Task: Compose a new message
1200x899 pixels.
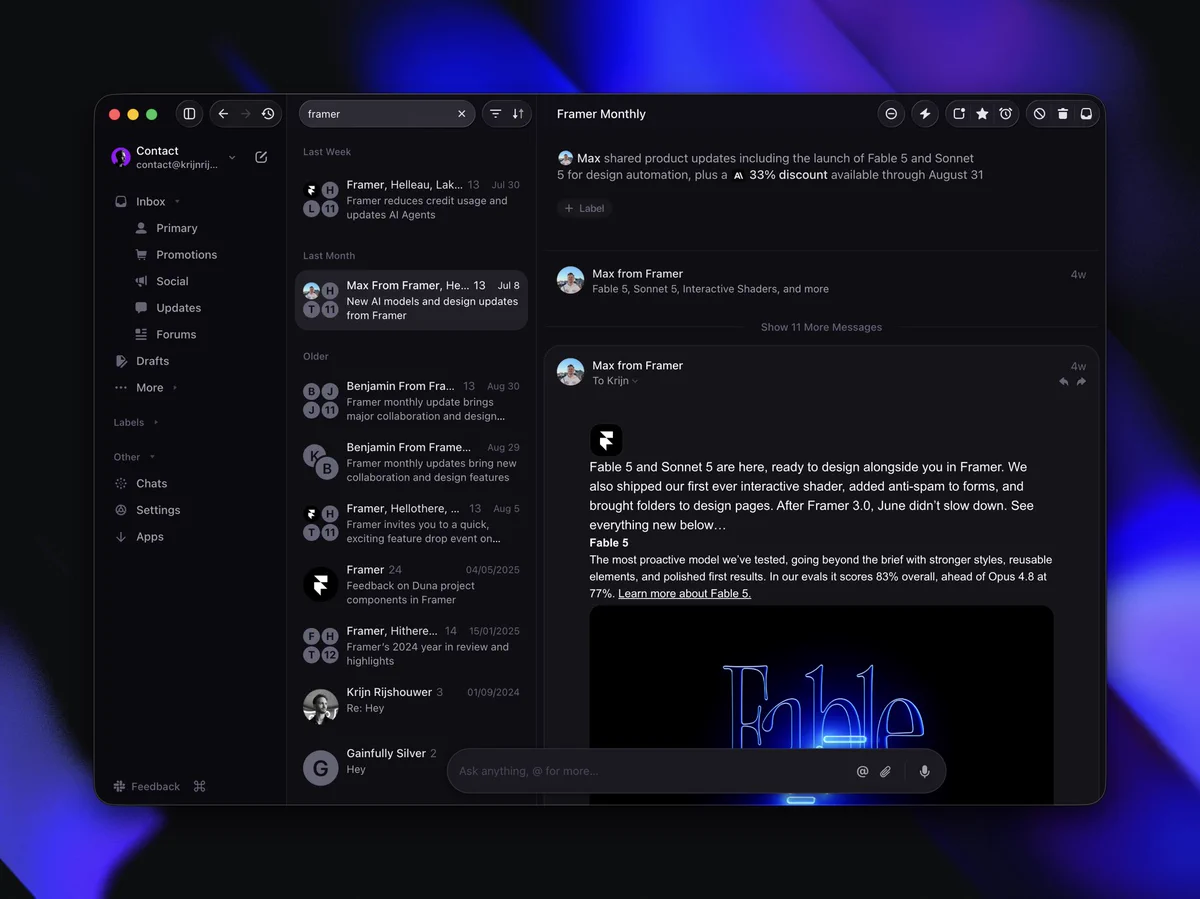Action: coord(261,157)
